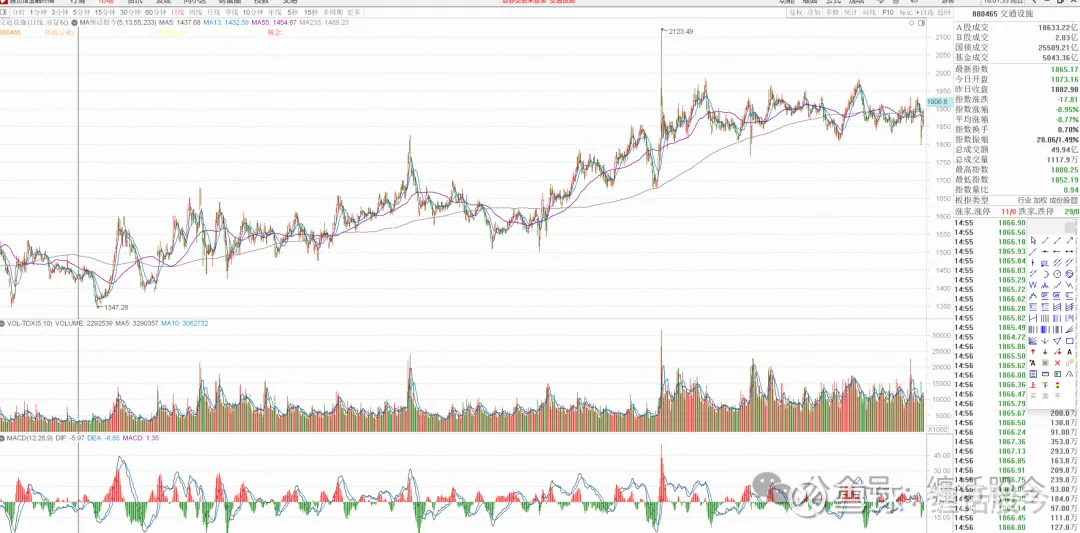Screen dimensions: 1080x533
Task: Toggle 复权 price adjustment
Action: 796,12
